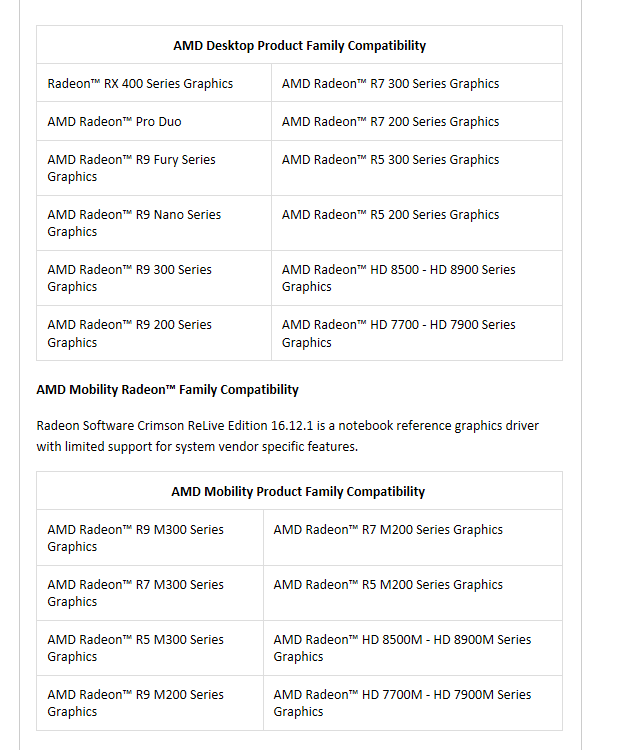
Task: Click the AMD Radeon R7 200 Series cell
Action: coord(390,122)
